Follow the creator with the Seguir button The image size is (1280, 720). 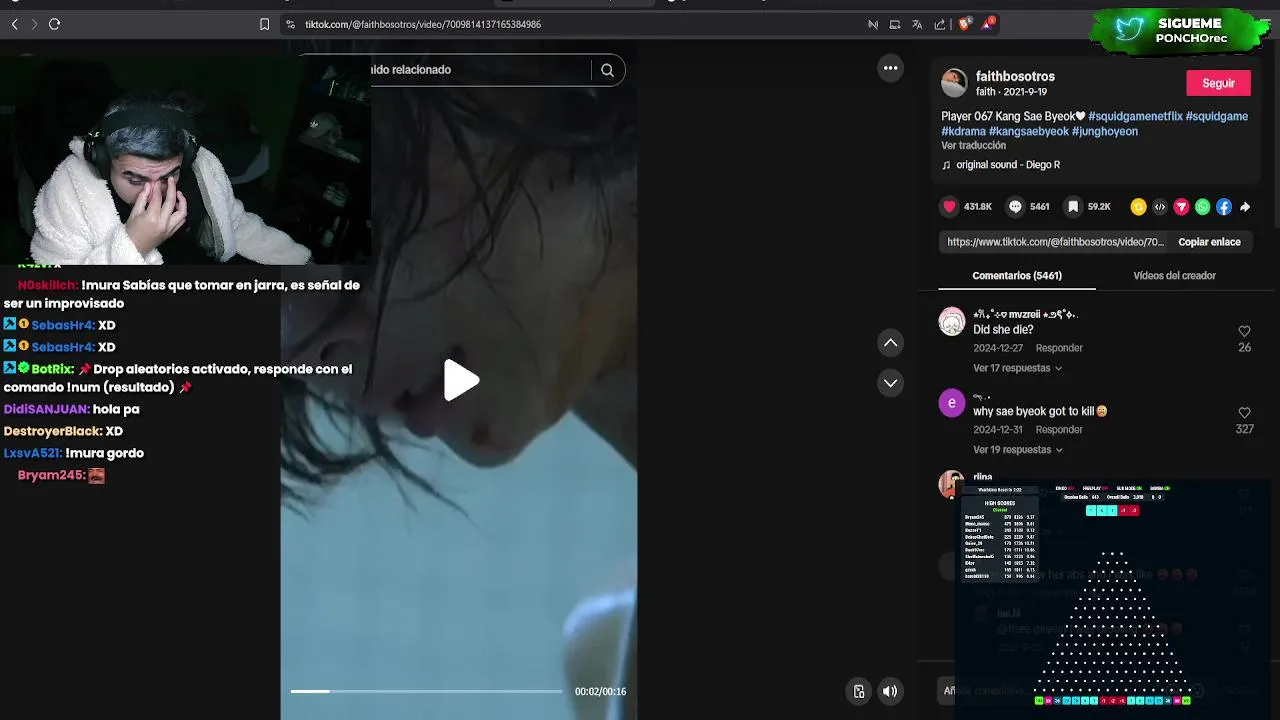point(1218,83)
